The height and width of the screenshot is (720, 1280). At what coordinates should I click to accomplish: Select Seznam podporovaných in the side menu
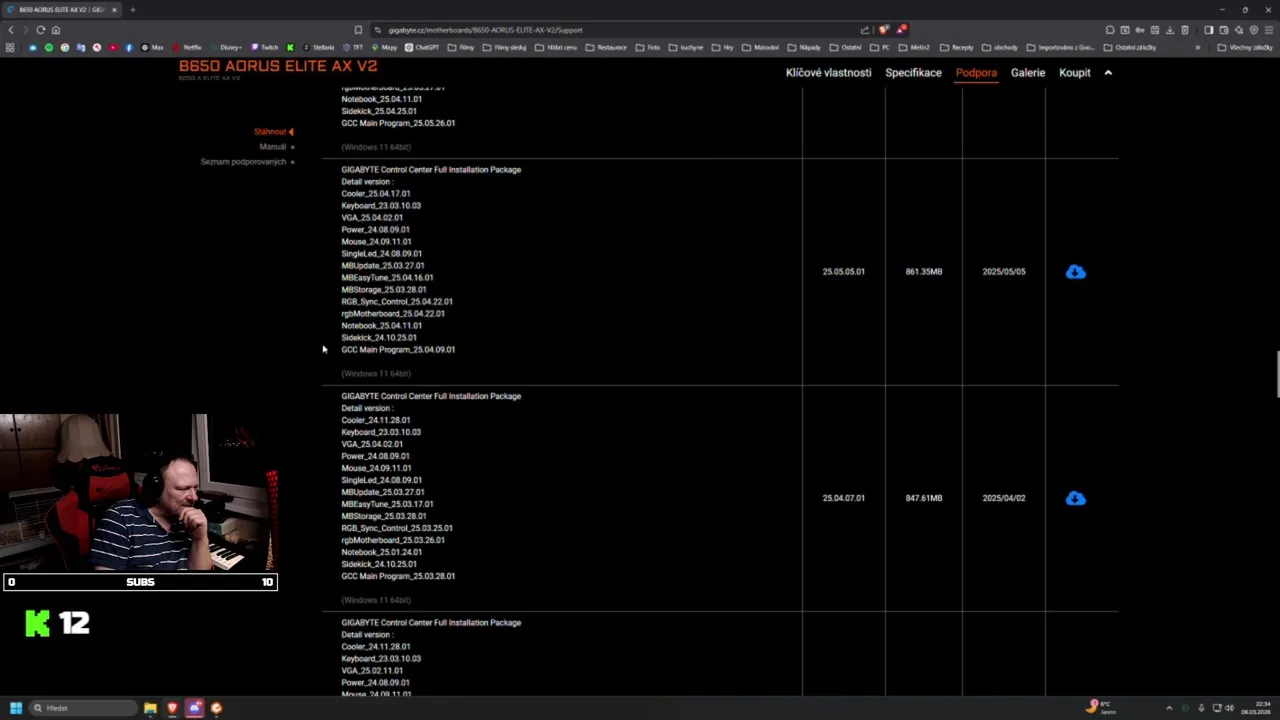pos(243,162)
